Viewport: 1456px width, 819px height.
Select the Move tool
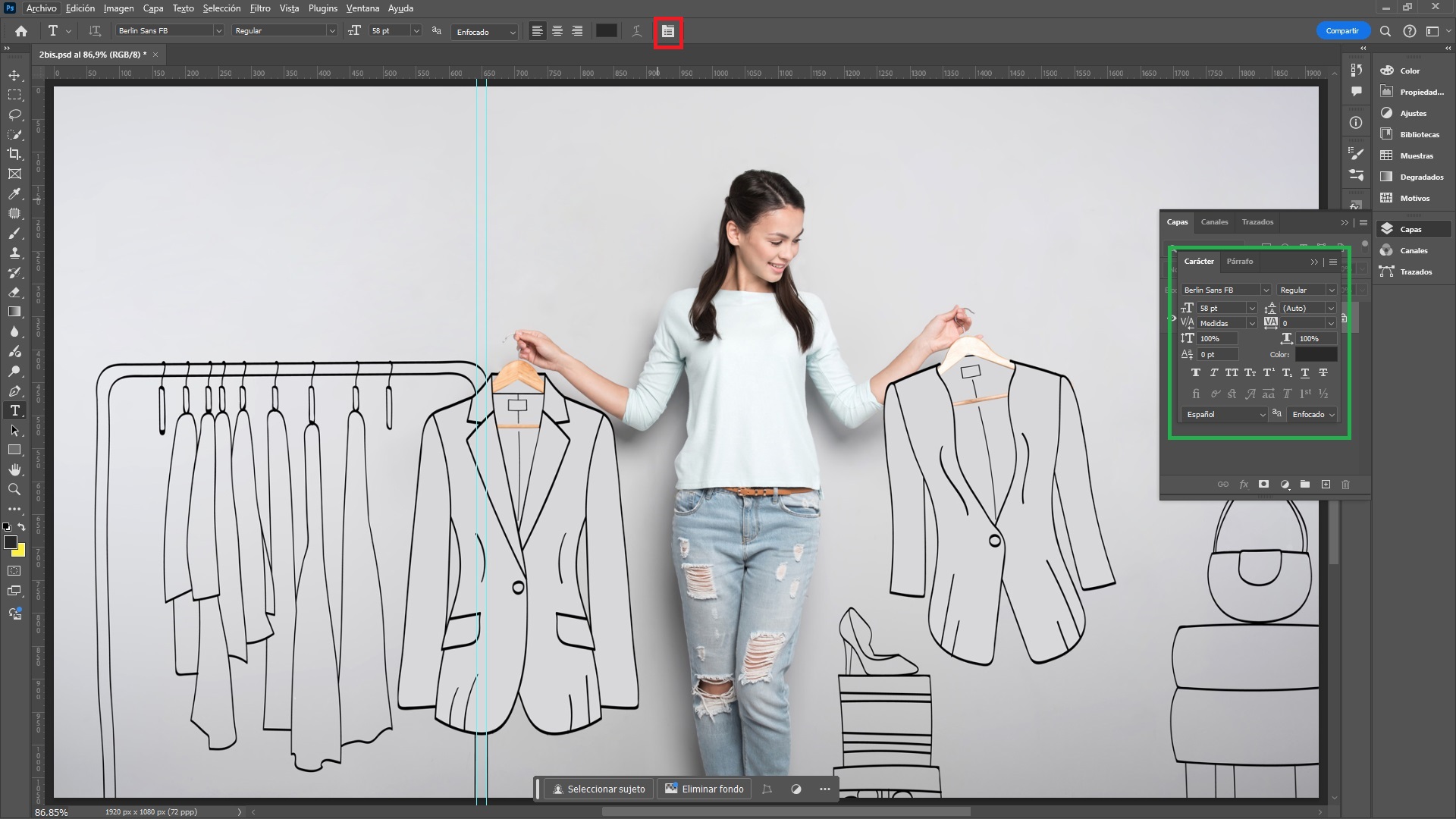(14, 75)
